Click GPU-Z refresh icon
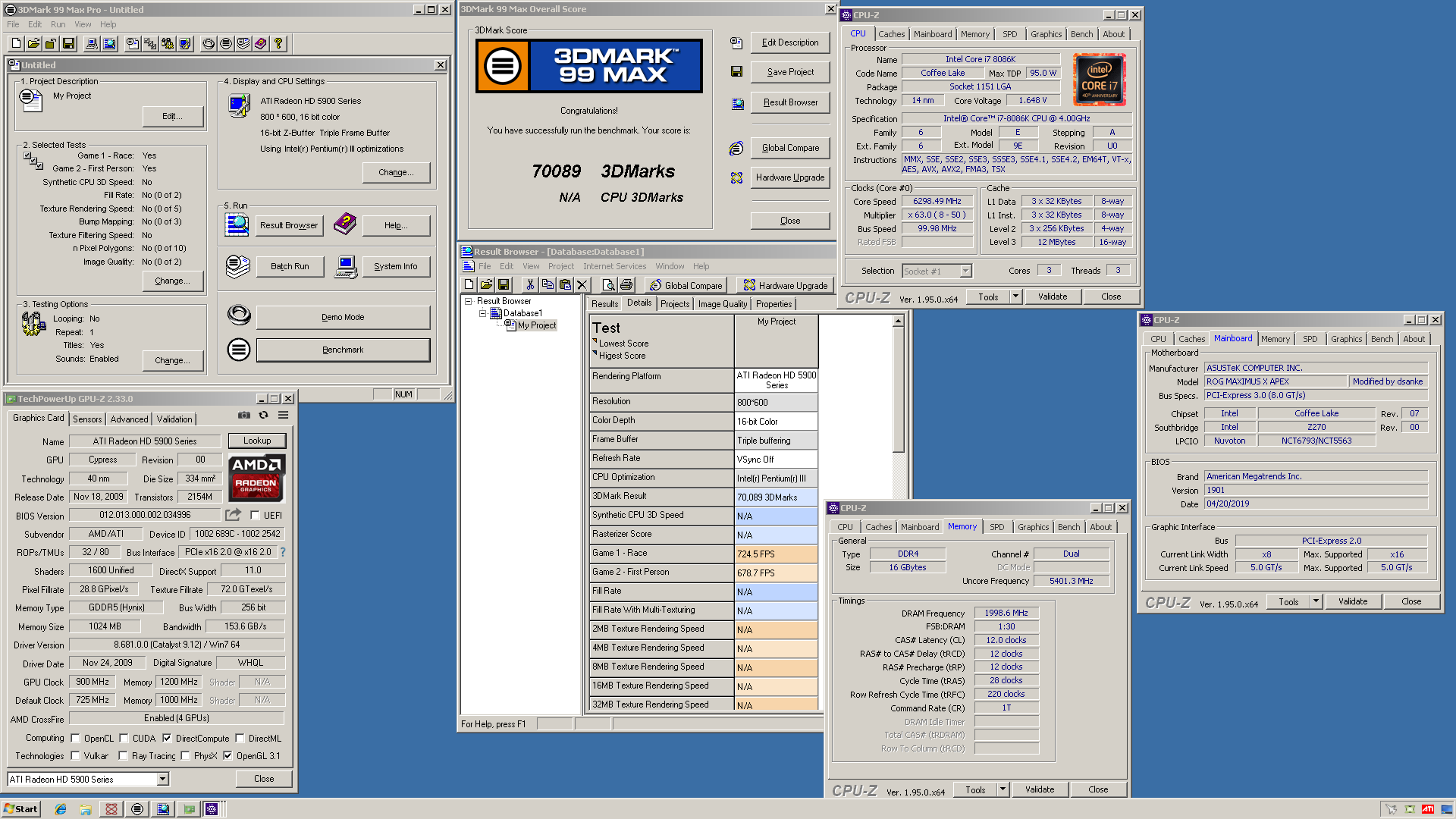 click(263, 415)
